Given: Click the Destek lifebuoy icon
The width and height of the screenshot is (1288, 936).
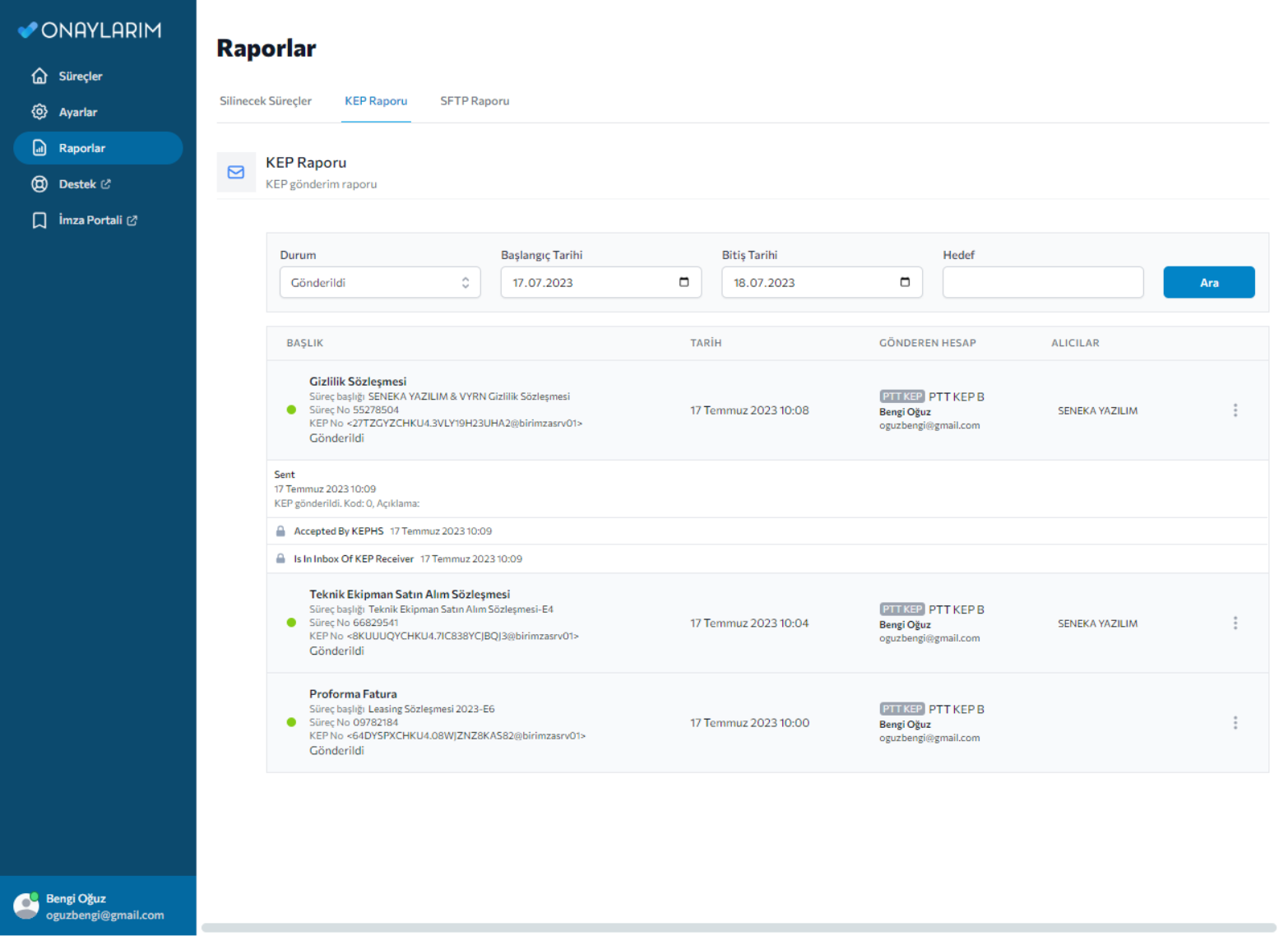Looking at the screenshot, I should (x=39, y=184).
